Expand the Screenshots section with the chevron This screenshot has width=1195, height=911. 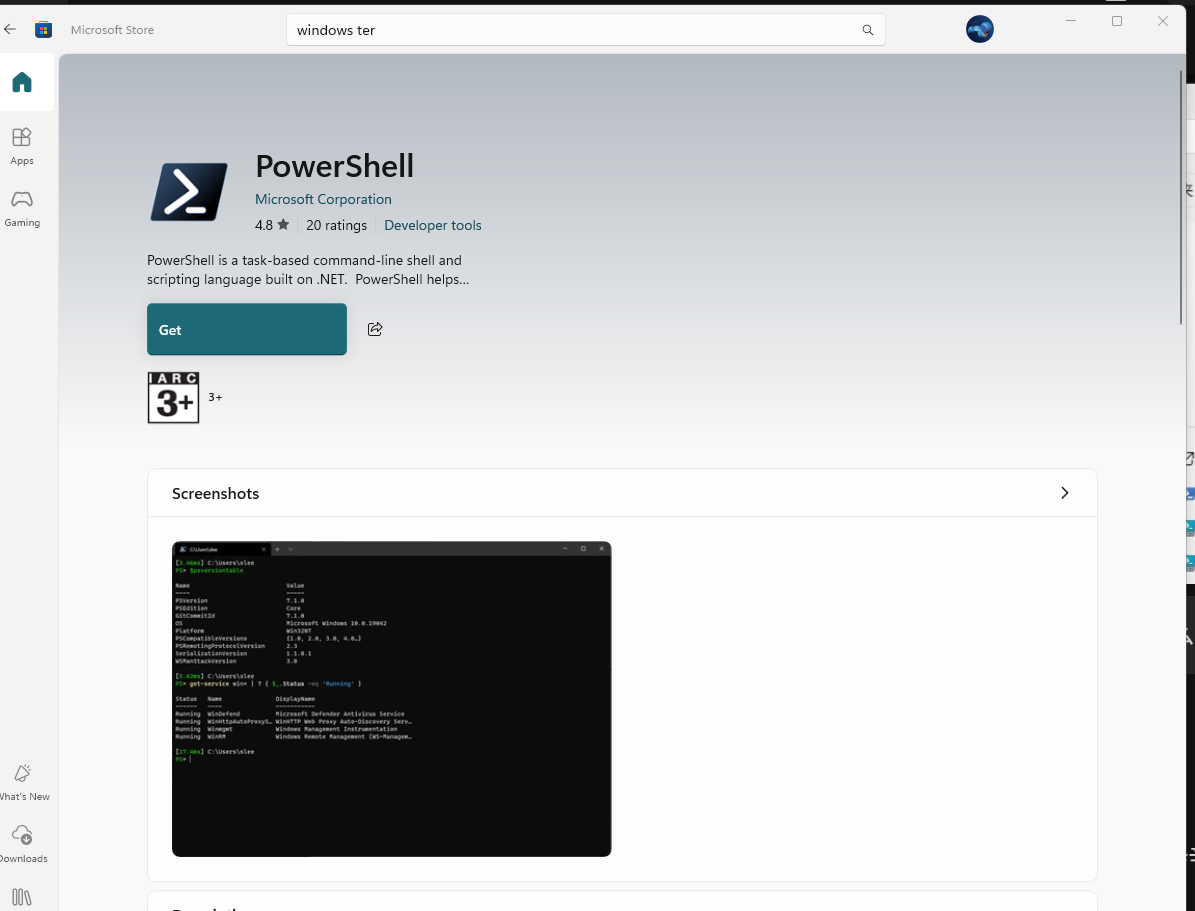pyautogui.click(x=1064, y=493)
